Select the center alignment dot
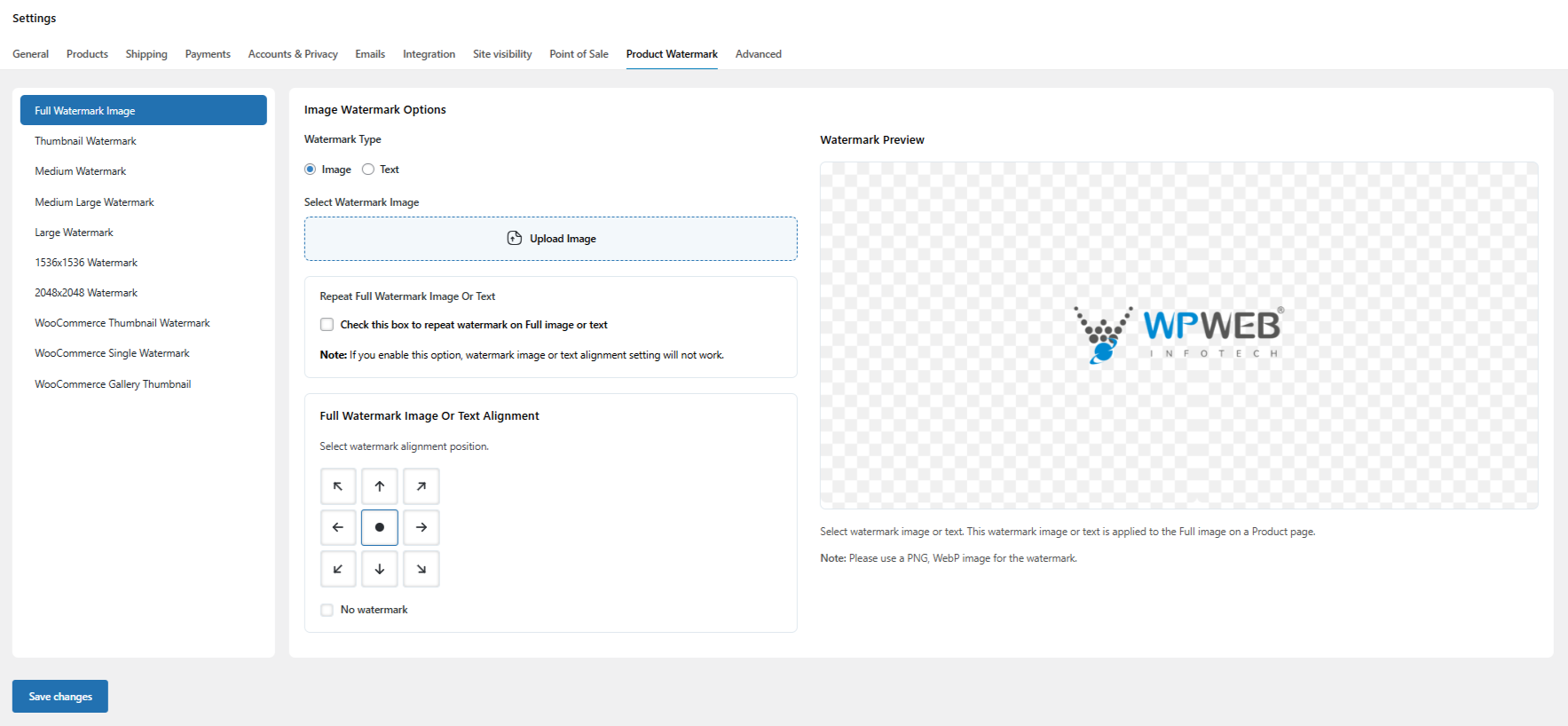 coord(380,527)
